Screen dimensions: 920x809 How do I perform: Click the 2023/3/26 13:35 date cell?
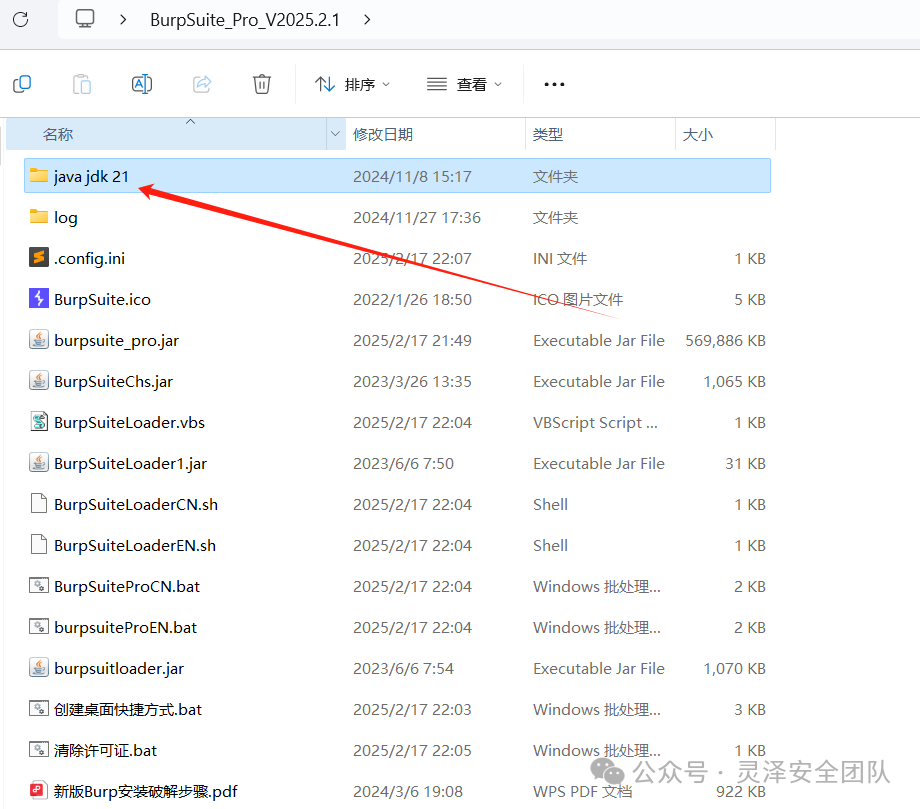[x=412, y=382]
